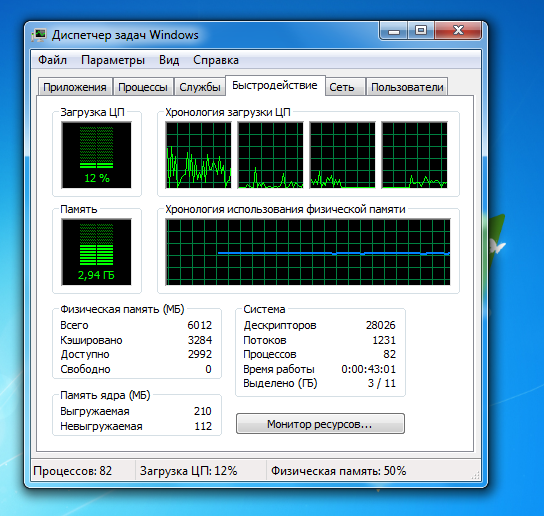
Task: Maximize the Task Manager window
Action: [421, 31]
